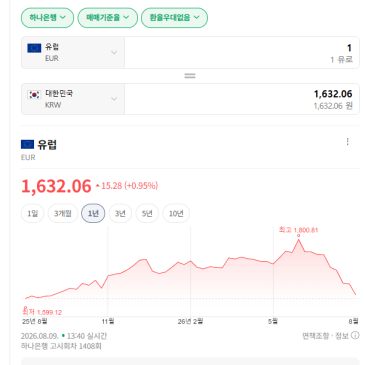Expand the EUR currency selector chevron
Viewport: 365px width, 365px height.
114,52
